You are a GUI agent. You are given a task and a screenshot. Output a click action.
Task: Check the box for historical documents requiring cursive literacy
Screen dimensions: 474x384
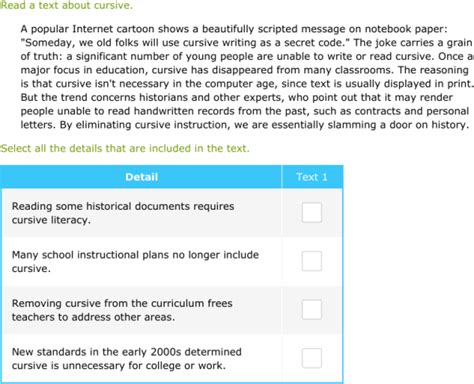[x=312, y=212]
